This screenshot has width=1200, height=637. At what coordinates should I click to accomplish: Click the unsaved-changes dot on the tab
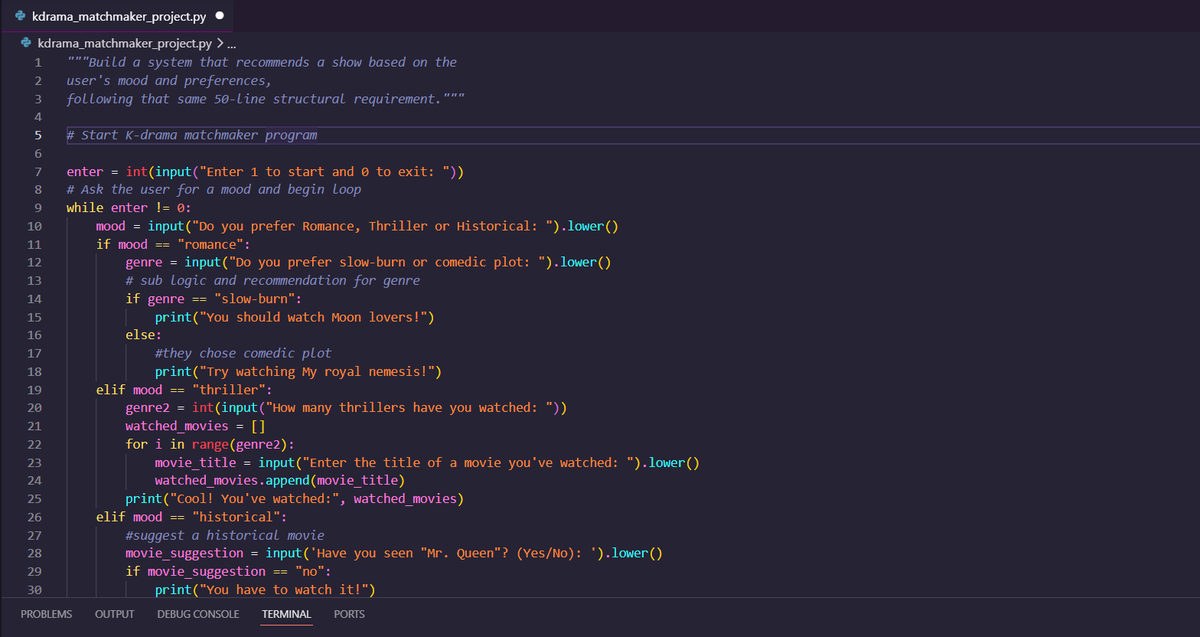[218, 17]
